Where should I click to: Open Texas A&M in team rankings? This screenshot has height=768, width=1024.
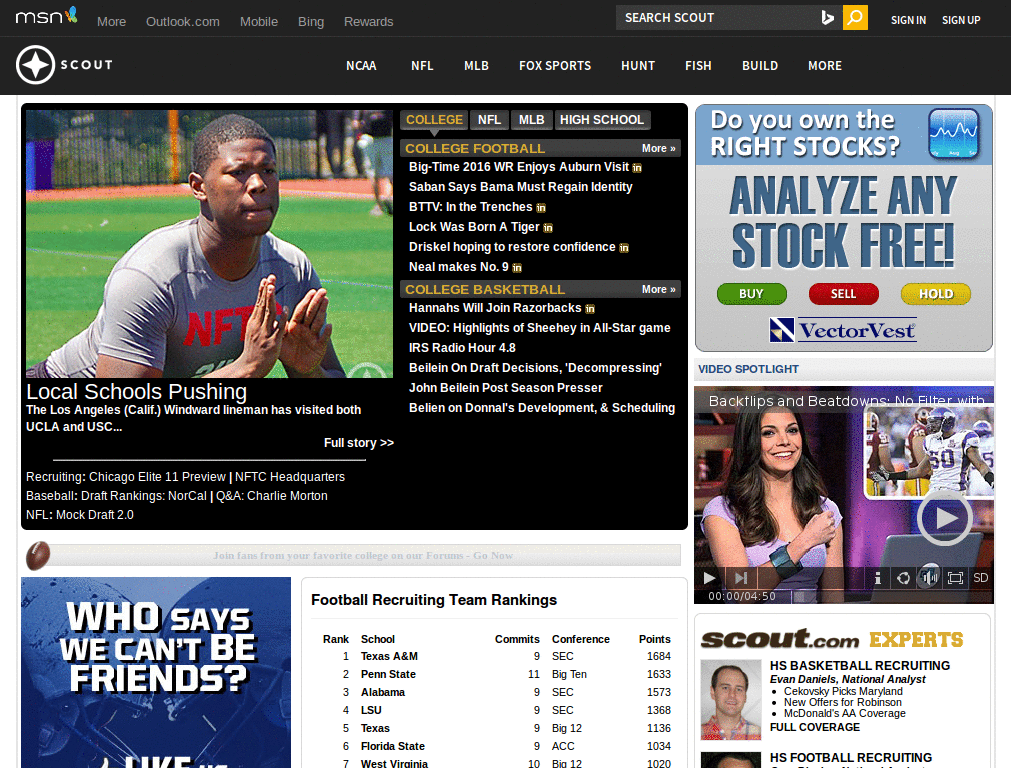[389, 656]
